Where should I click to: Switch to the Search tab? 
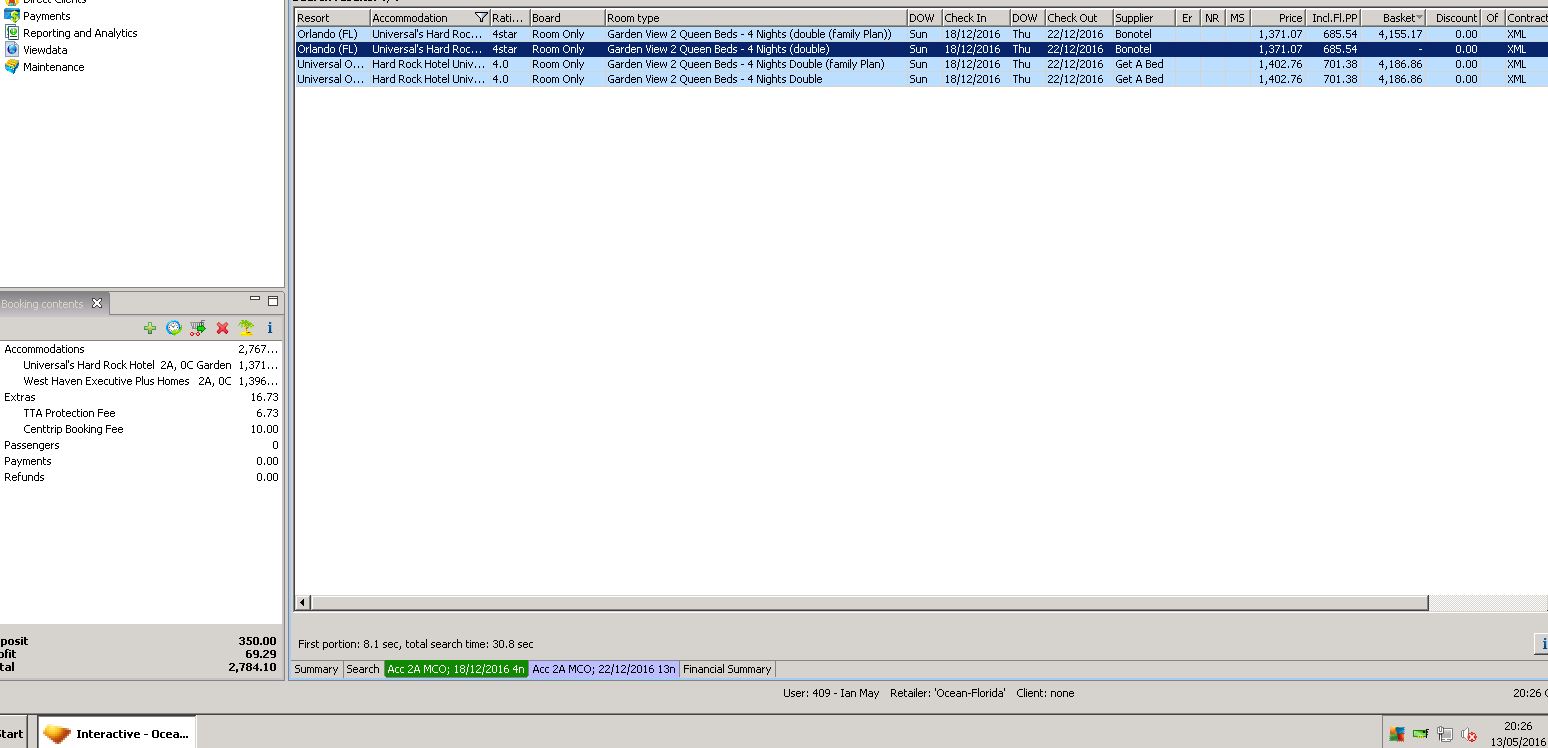(x=363, y=669)
